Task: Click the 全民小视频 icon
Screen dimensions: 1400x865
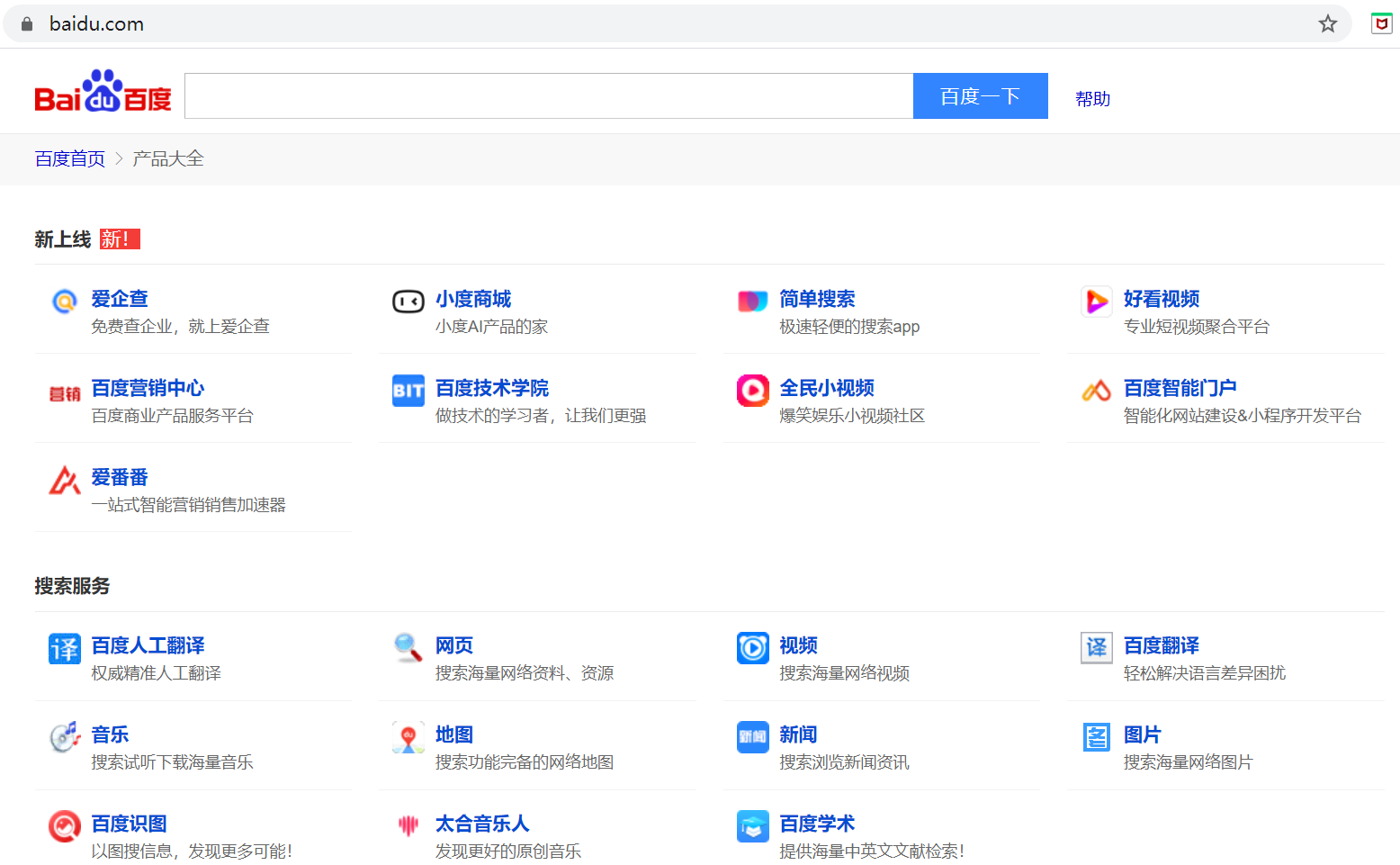Action: (753, 391)
